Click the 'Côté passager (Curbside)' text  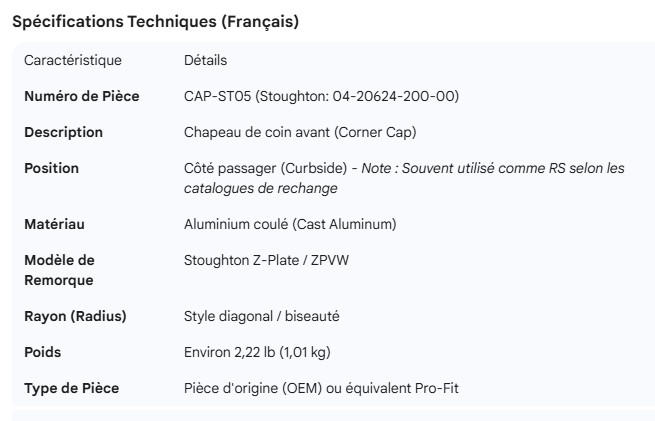[263, 168]
